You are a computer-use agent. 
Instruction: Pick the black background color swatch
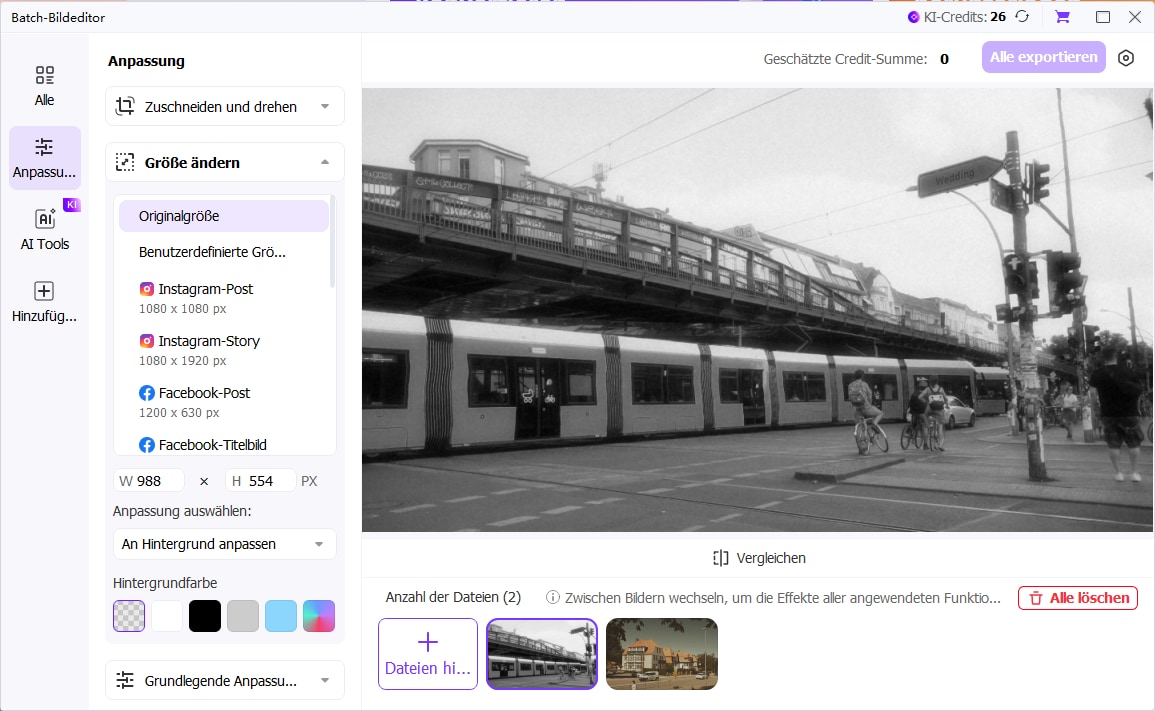(x=205, y=616)
